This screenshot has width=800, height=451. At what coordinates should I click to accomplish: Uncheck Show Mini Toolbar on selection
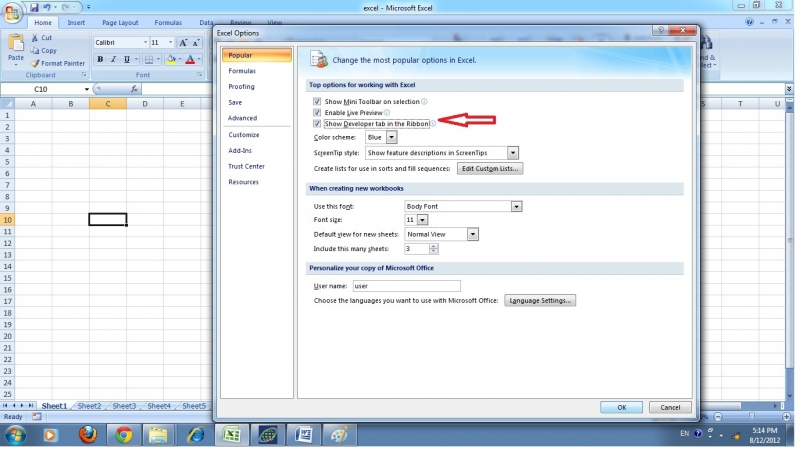click(317, 102)
